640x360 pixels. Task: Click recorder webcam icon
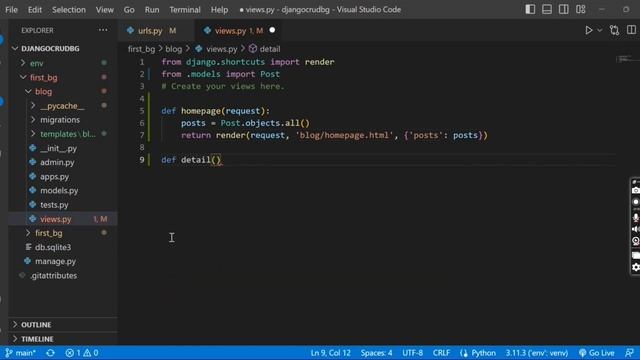tap(636, 241)
